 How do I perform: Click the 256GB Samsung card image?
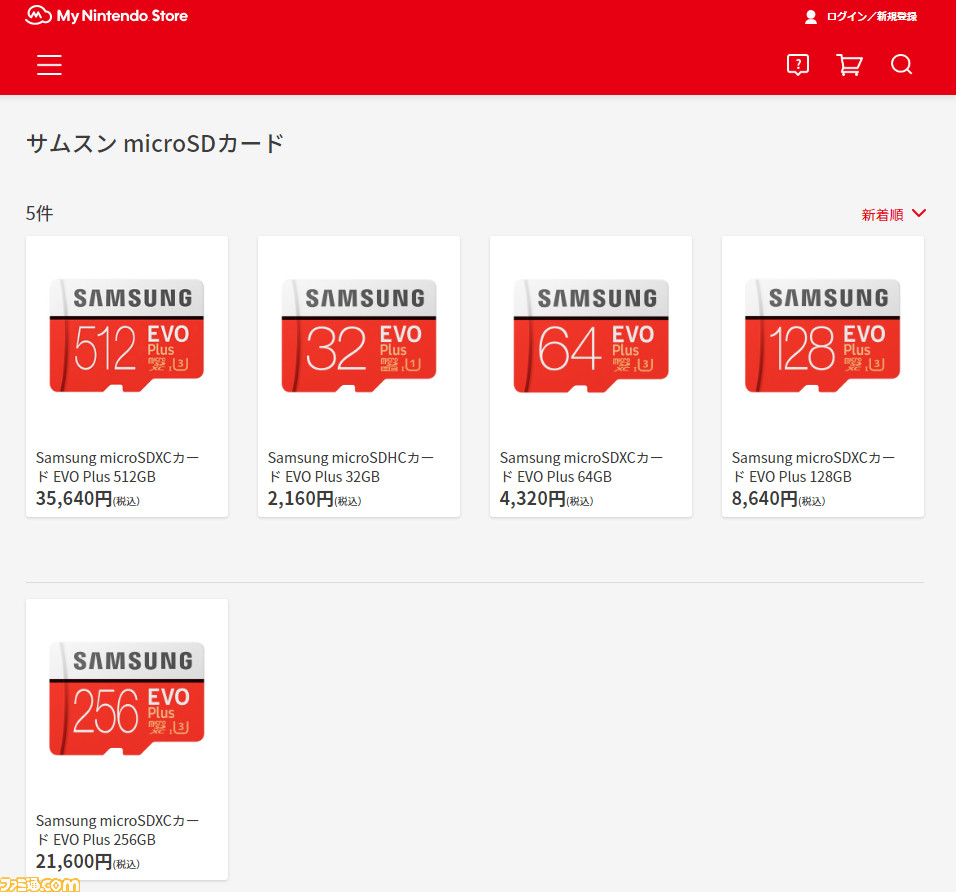(x=127, y=699)
